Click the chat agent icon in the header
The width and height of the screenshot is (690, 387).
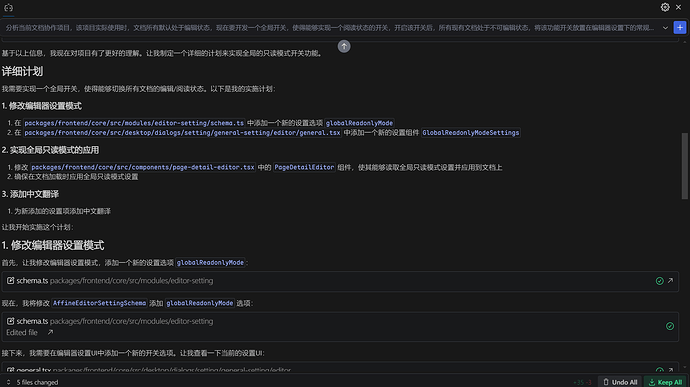8,7
